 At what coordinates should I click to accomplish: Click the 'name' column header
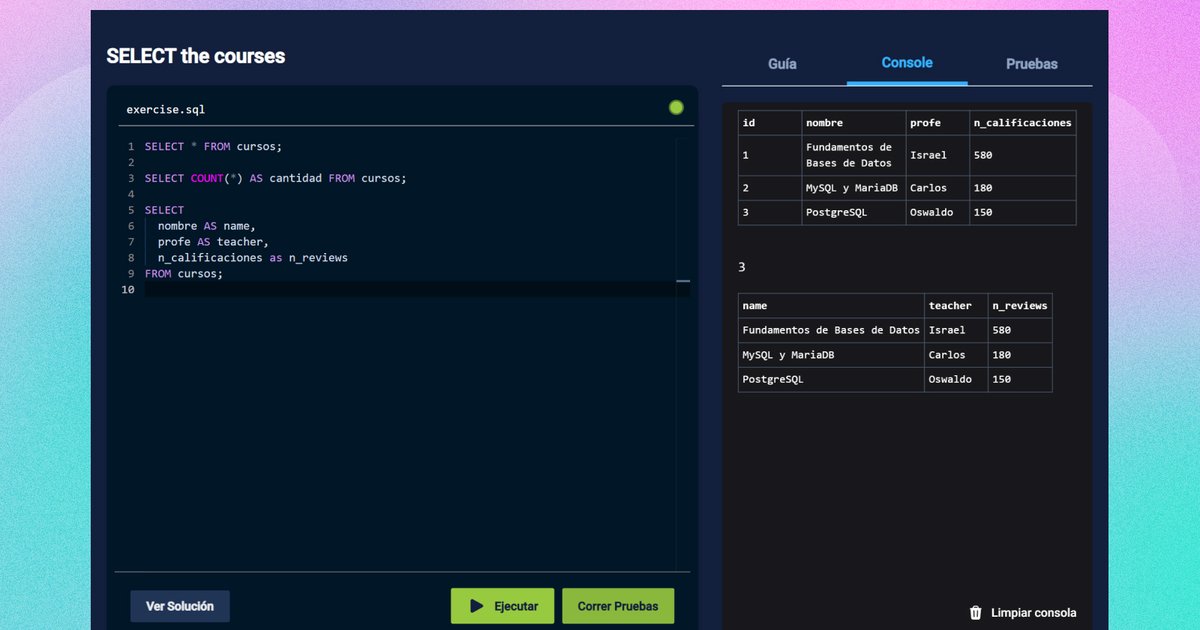coord(831,306)
